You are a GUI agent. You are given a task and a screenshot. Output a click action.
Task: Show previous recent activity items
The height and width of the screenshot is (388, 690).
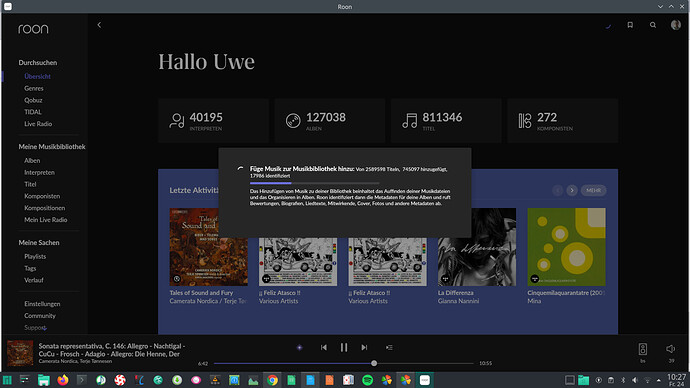[x=558, y=190]
